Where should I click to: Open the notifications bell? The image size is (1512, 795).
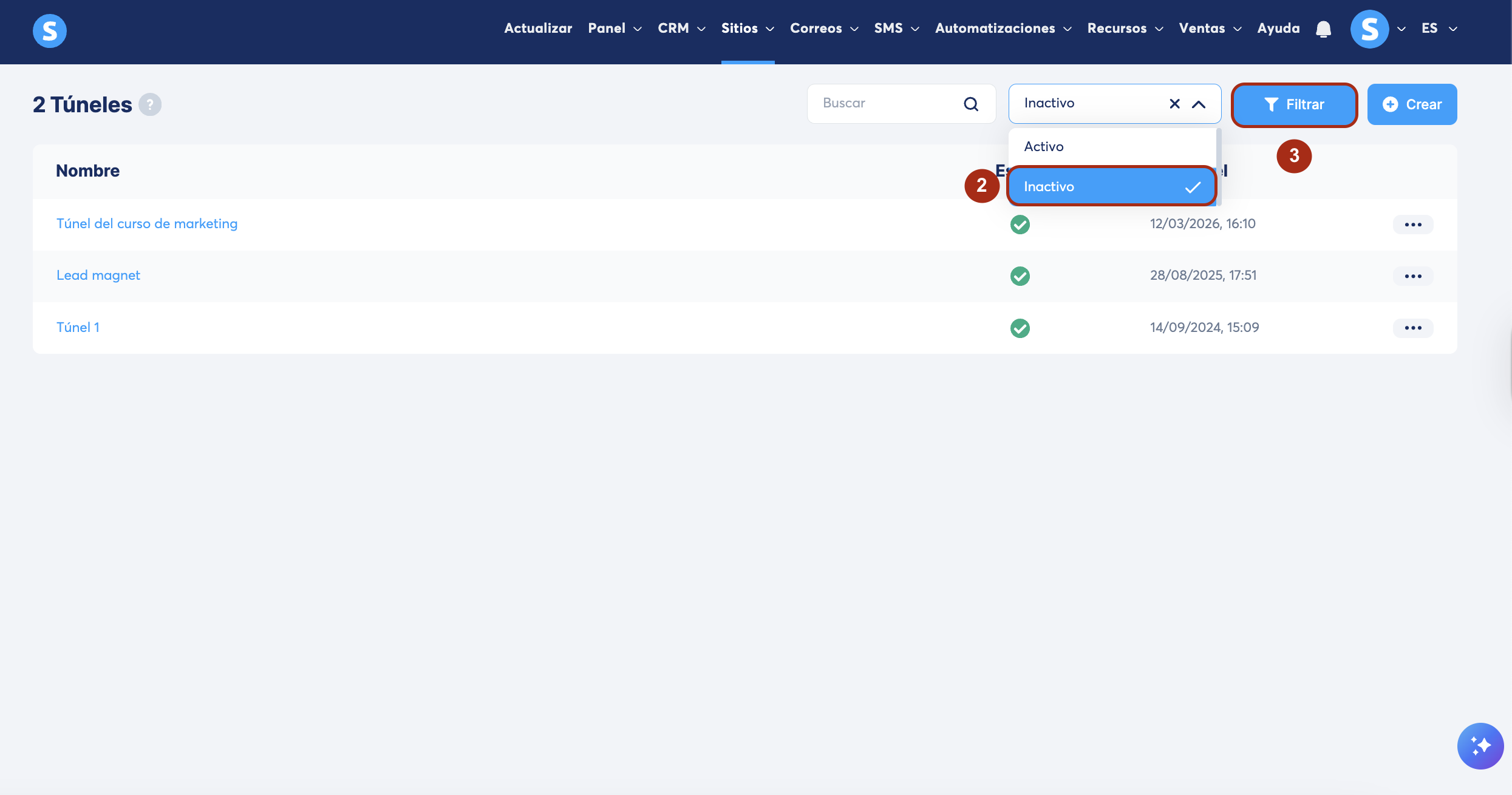(x=1323, y=29)
